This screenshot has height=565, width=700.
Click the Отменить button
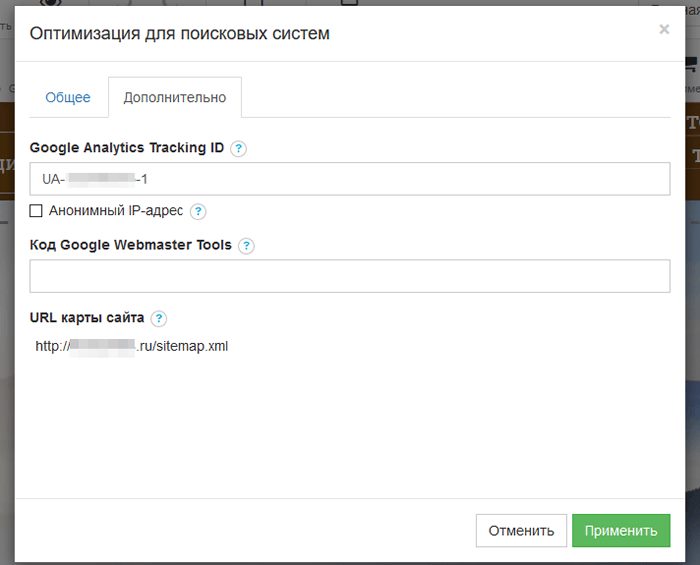coord(521,530)
